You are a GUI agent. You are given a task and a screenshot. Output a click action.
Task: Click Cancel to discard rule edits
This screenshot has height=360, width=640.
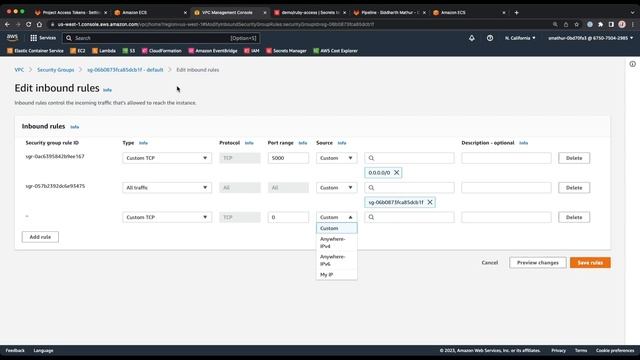pos(489,262)
